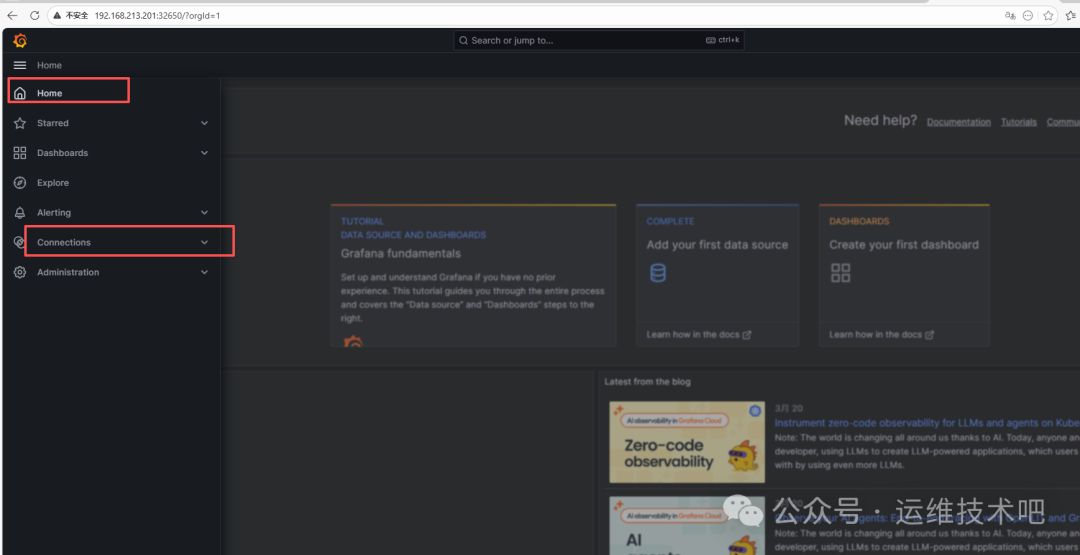1080x555 pixels.
Task: Expand the Alerting section chevron
Action: (205, 213)
